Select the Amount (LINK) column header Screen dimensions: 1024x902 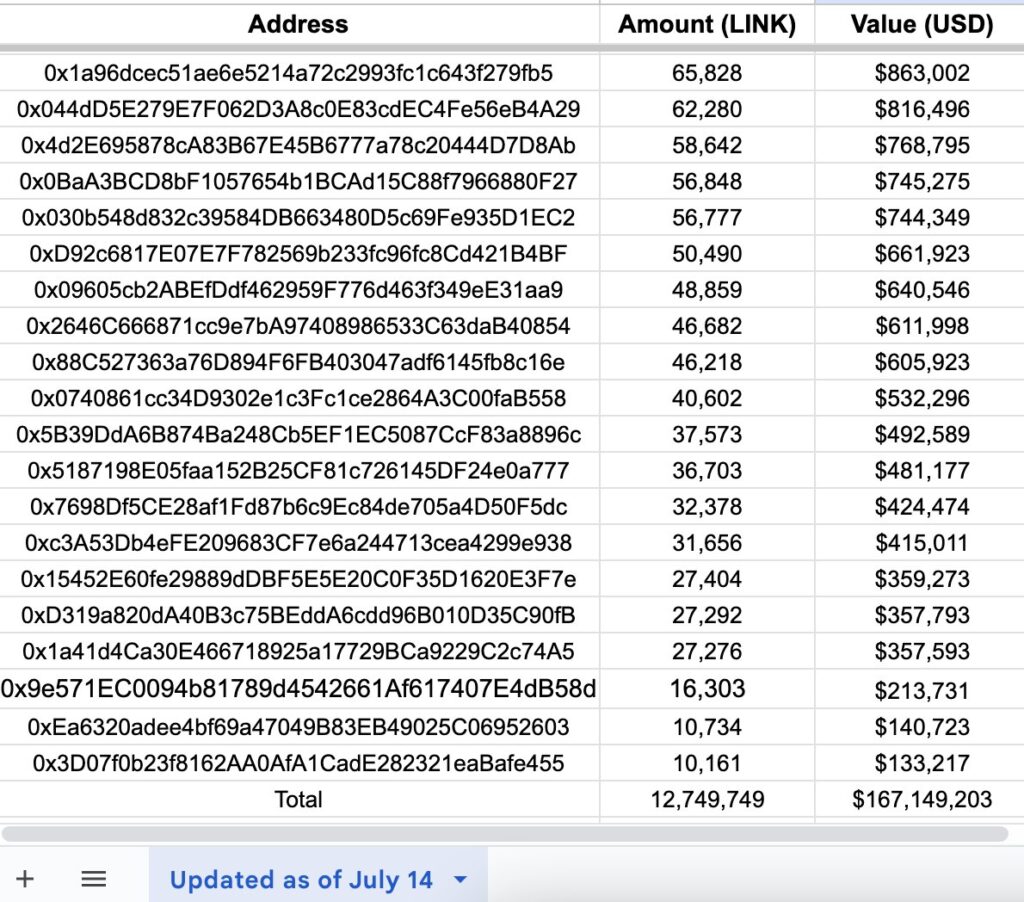coord(707,25)
